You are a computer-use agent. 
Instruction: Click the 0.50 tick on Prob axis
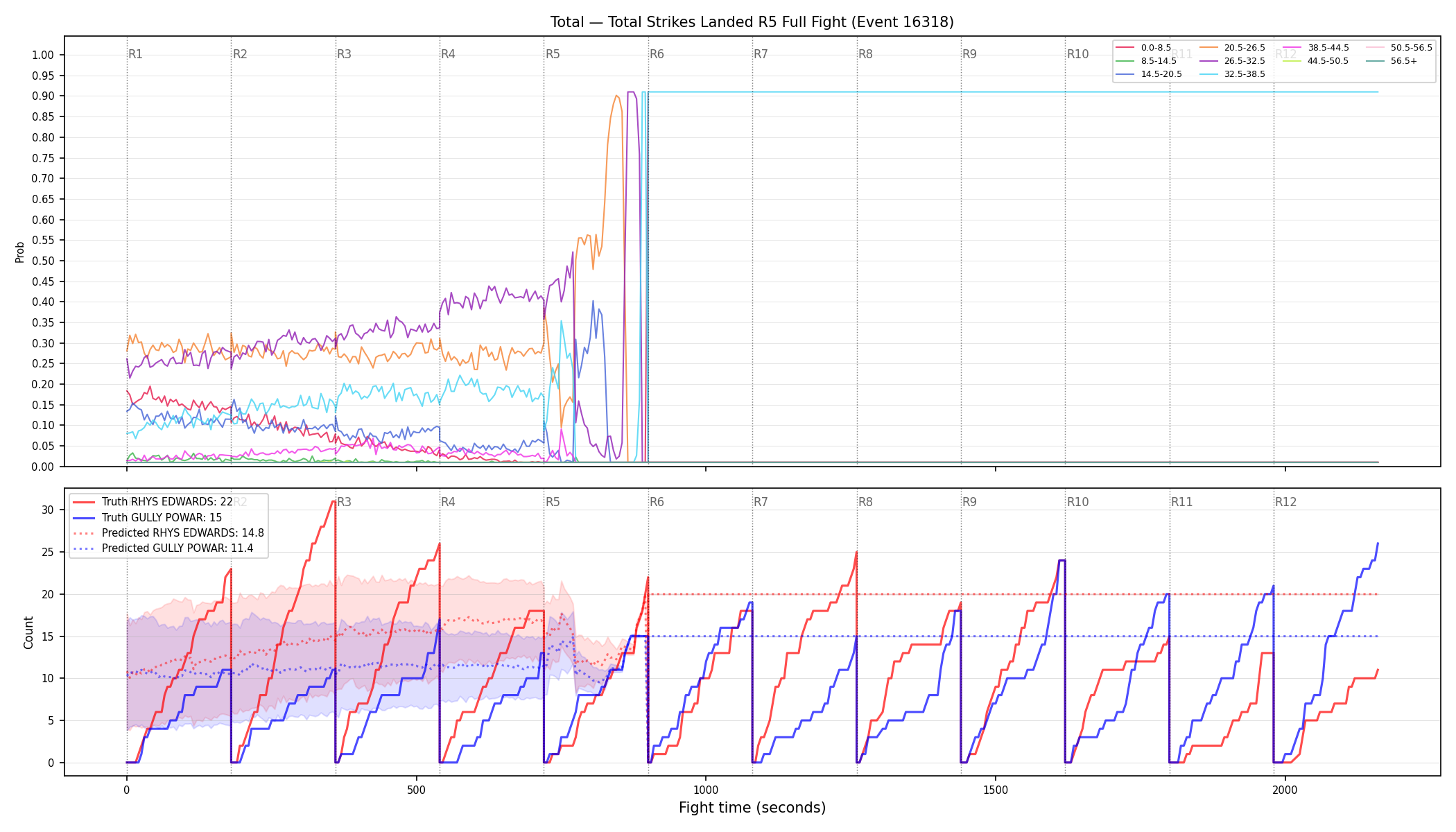pos(43,261)
